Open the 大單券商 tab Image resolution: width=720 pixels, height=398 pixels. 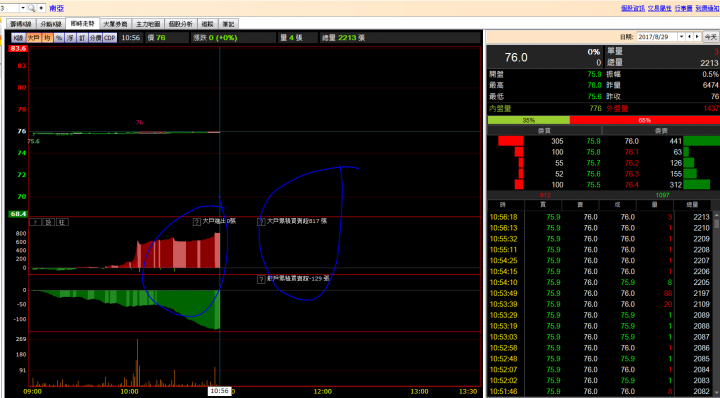115,24
